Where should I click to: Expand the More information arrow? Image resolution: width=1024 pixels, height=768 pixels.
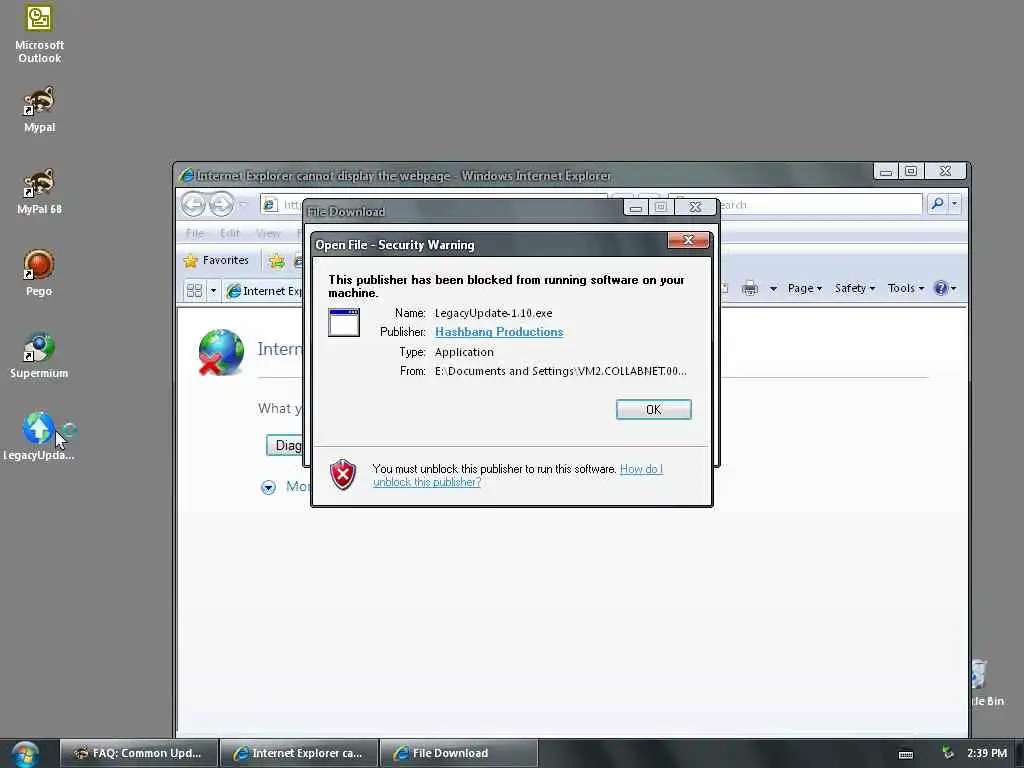268,487
